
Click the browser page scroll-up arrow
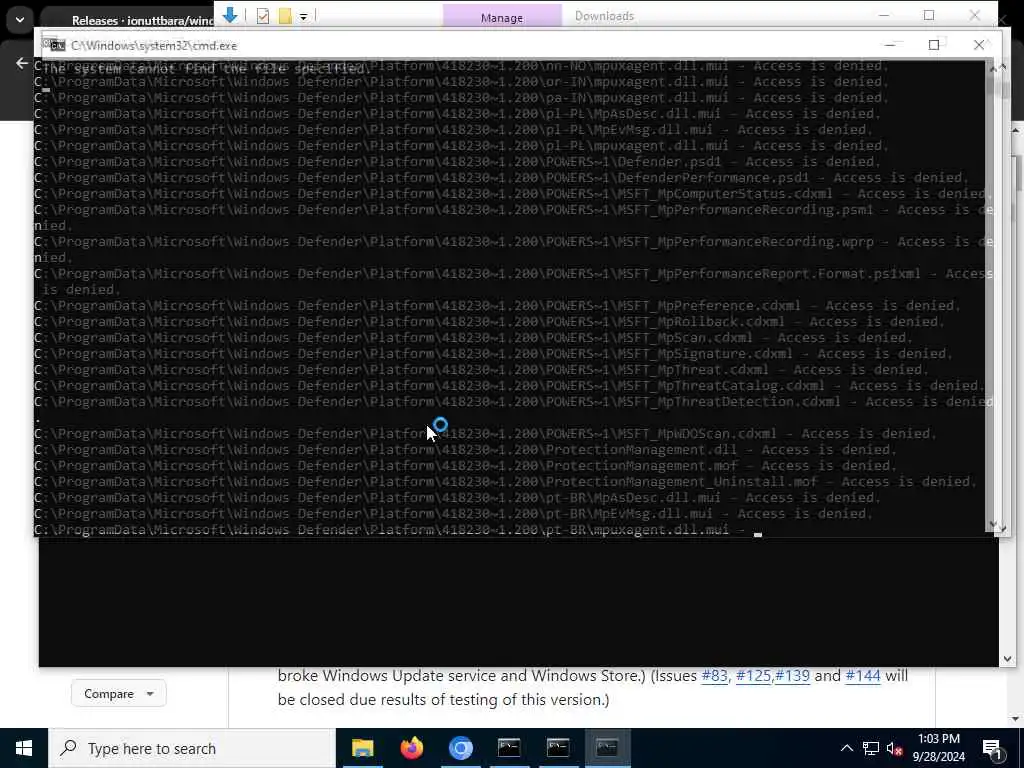pos(1016,131)
